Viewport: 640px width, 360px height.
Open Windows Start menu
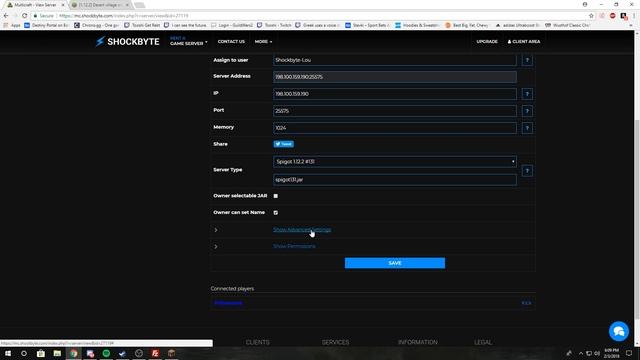tap(8, 353)
